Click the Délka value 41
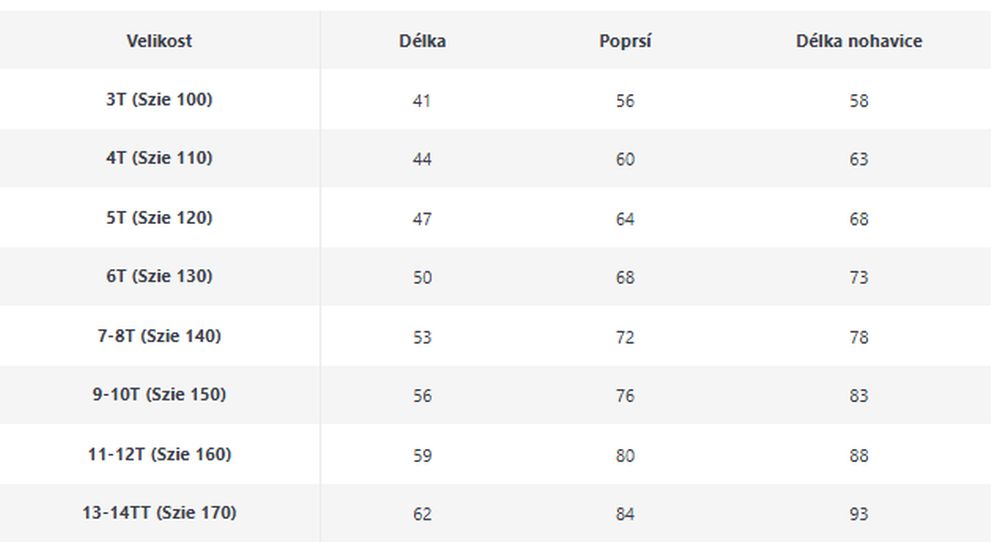The width and height of the screenshot is (1000, 542). point(422,101)
